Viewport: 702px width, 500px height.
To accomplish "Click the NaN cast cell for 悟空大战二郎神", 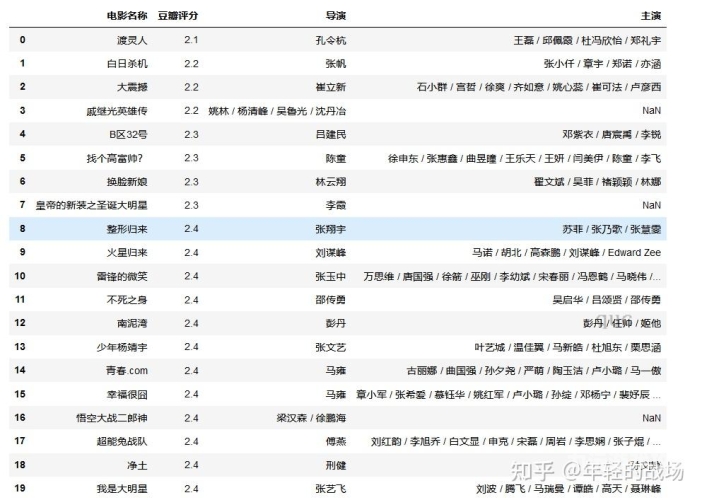I will pyautogui.click(x=651, y=418).
